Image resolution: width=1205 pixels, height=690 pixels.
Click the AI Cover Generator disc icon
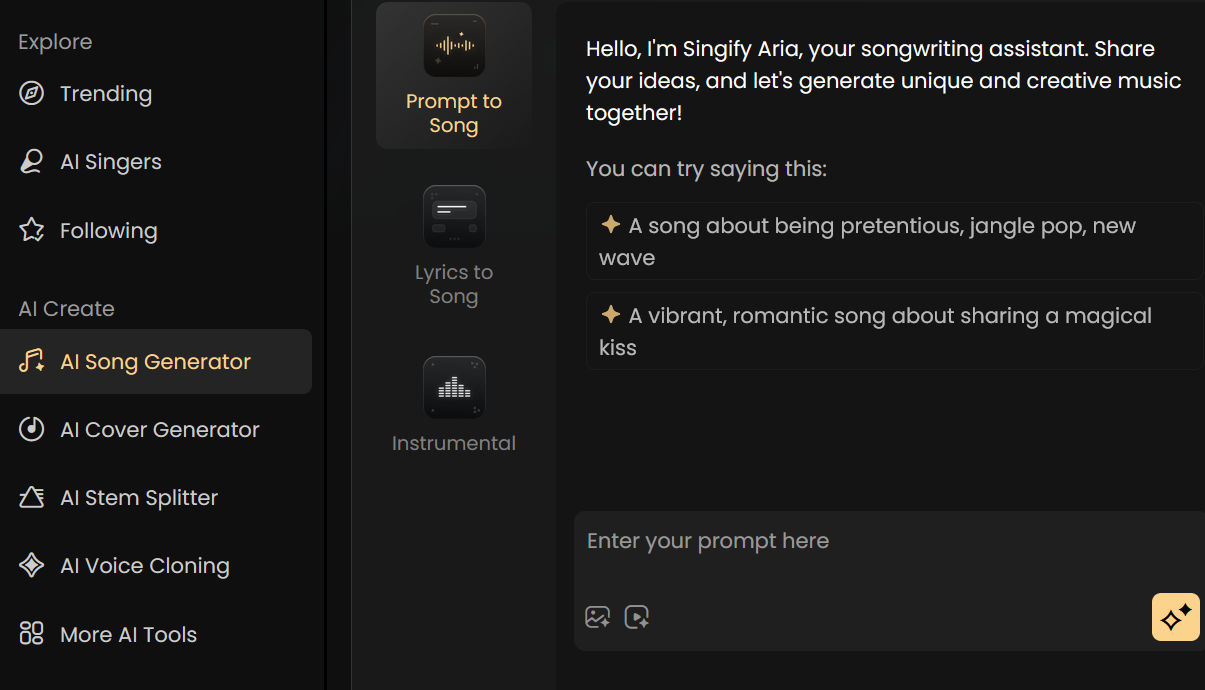click(x=32, y=430)
